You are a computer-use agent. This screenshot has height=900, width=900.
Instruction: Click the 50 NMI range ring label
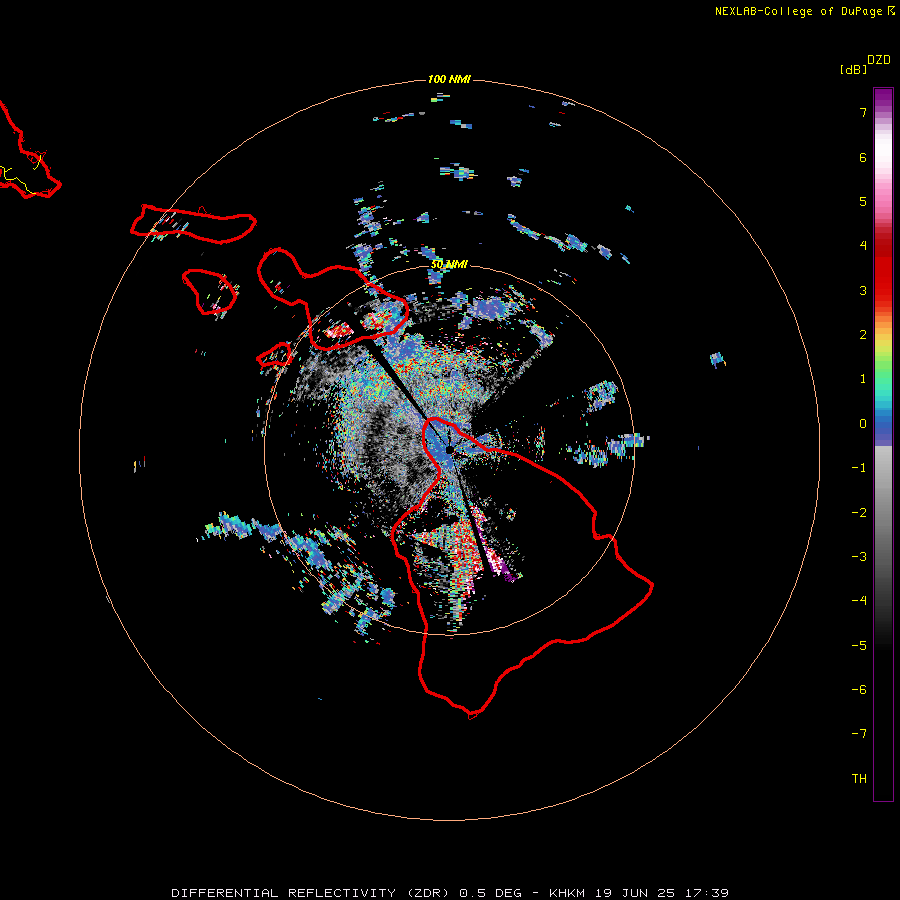(x=449, y=264)
